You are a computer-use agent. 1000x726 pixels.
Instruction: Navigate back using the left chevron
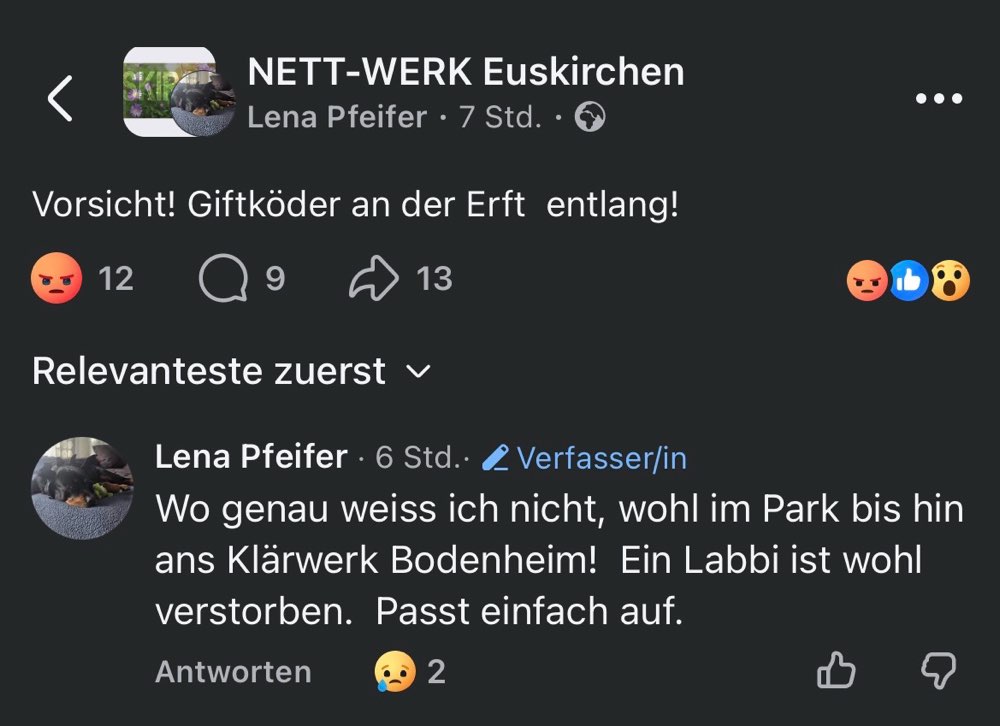click(x=59, y=97)
